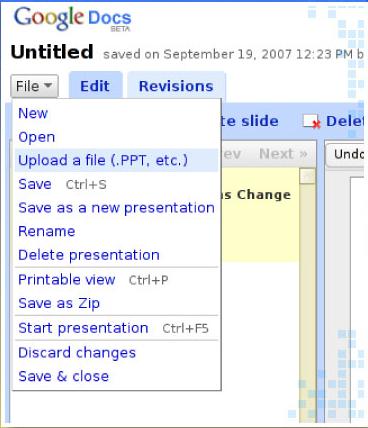Choose Save as a new presentation

point(116,208)
